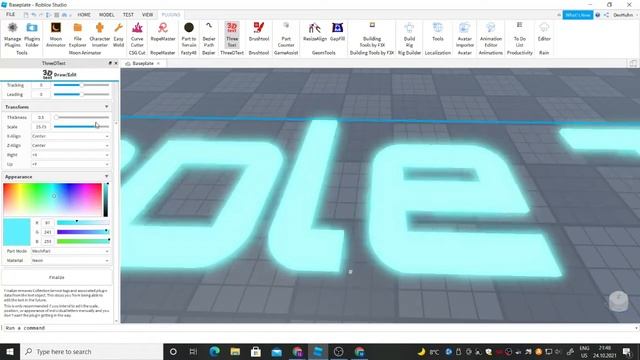
Task: Open the Brushtool plugin
Action: 259,32
